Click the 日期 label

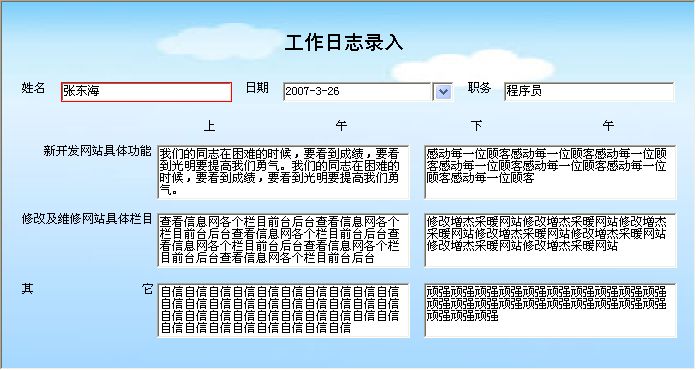click(257, 88)
